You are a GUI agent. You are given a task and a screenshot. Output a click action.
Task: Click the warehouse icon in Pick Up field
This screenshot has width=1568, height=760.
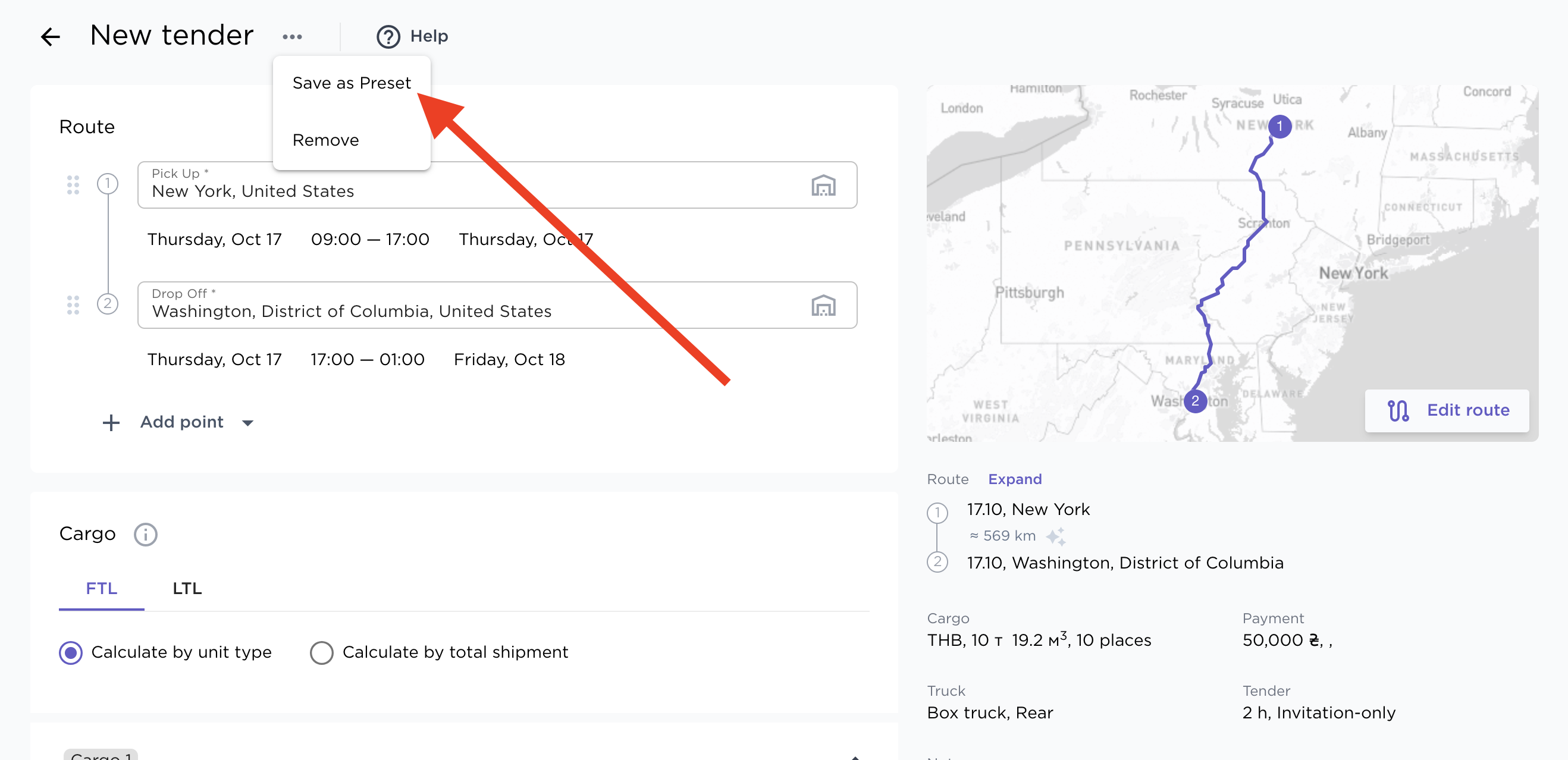click(823, 185)
